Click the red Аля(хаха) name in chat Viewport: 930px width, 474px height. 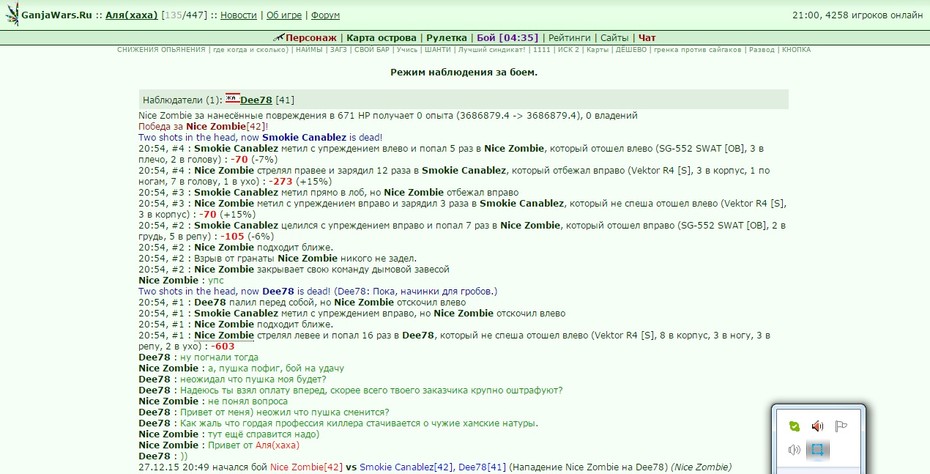278,445
